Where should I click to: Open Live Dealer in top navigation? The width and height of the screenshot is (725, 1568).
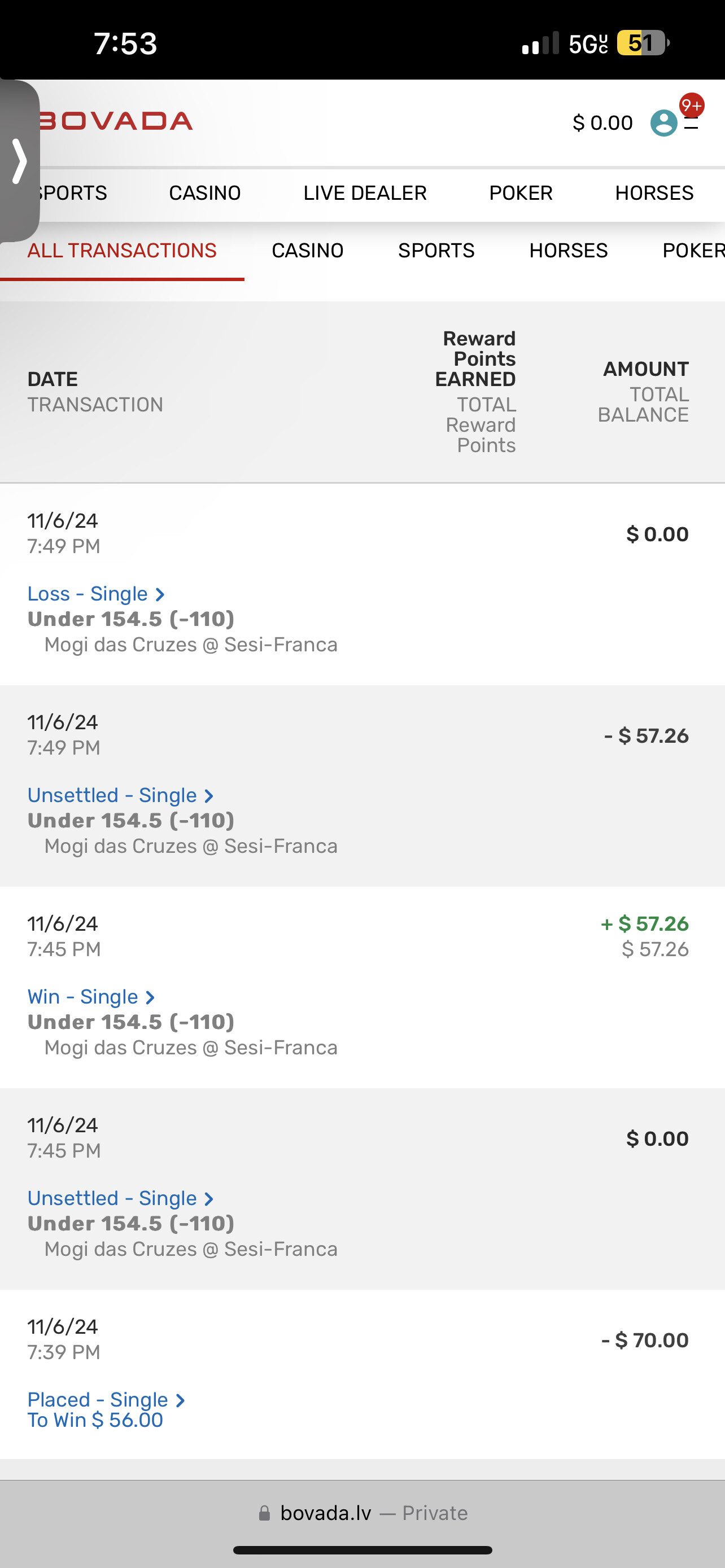(x=365, y=193)
